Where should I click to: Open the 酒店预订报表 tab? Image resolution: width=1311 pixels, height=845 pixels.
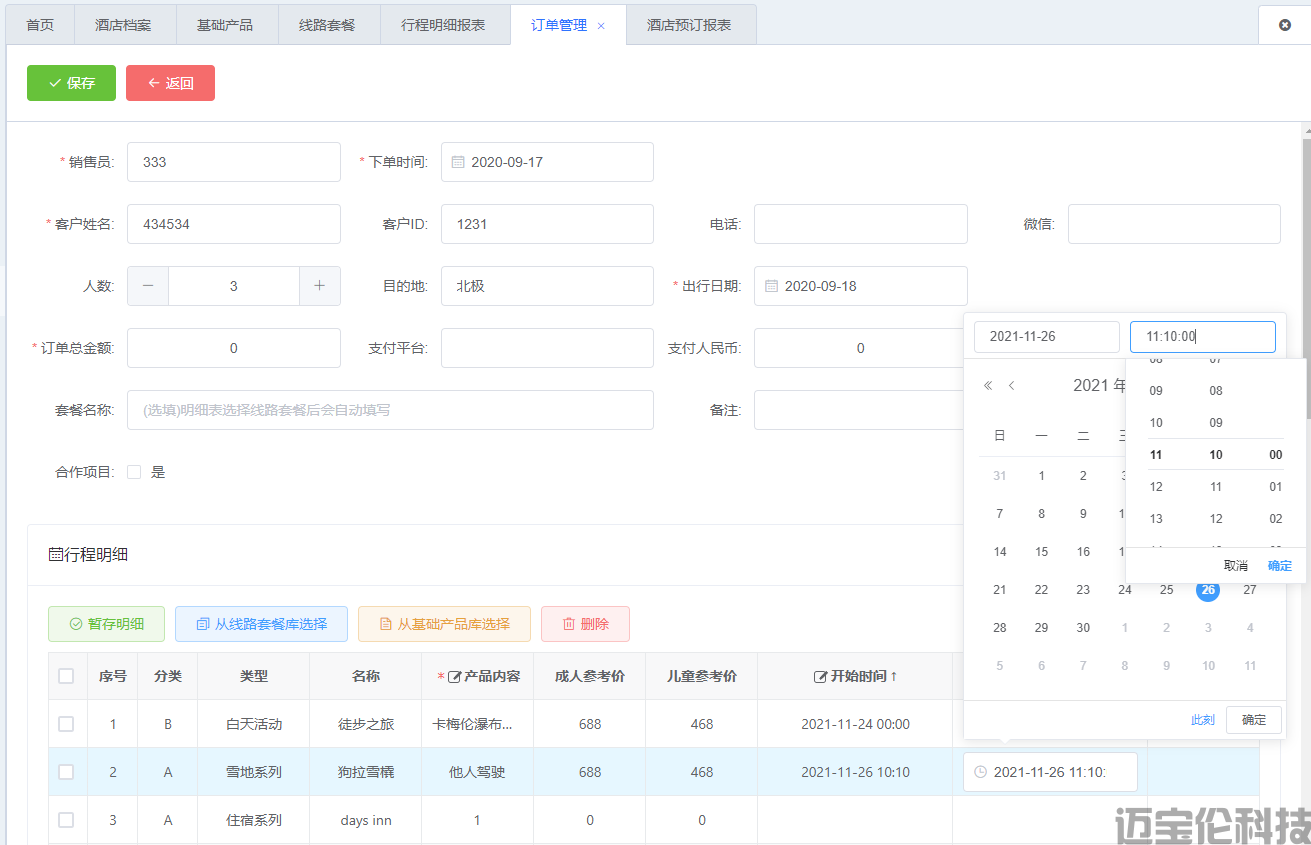(689, 25)
